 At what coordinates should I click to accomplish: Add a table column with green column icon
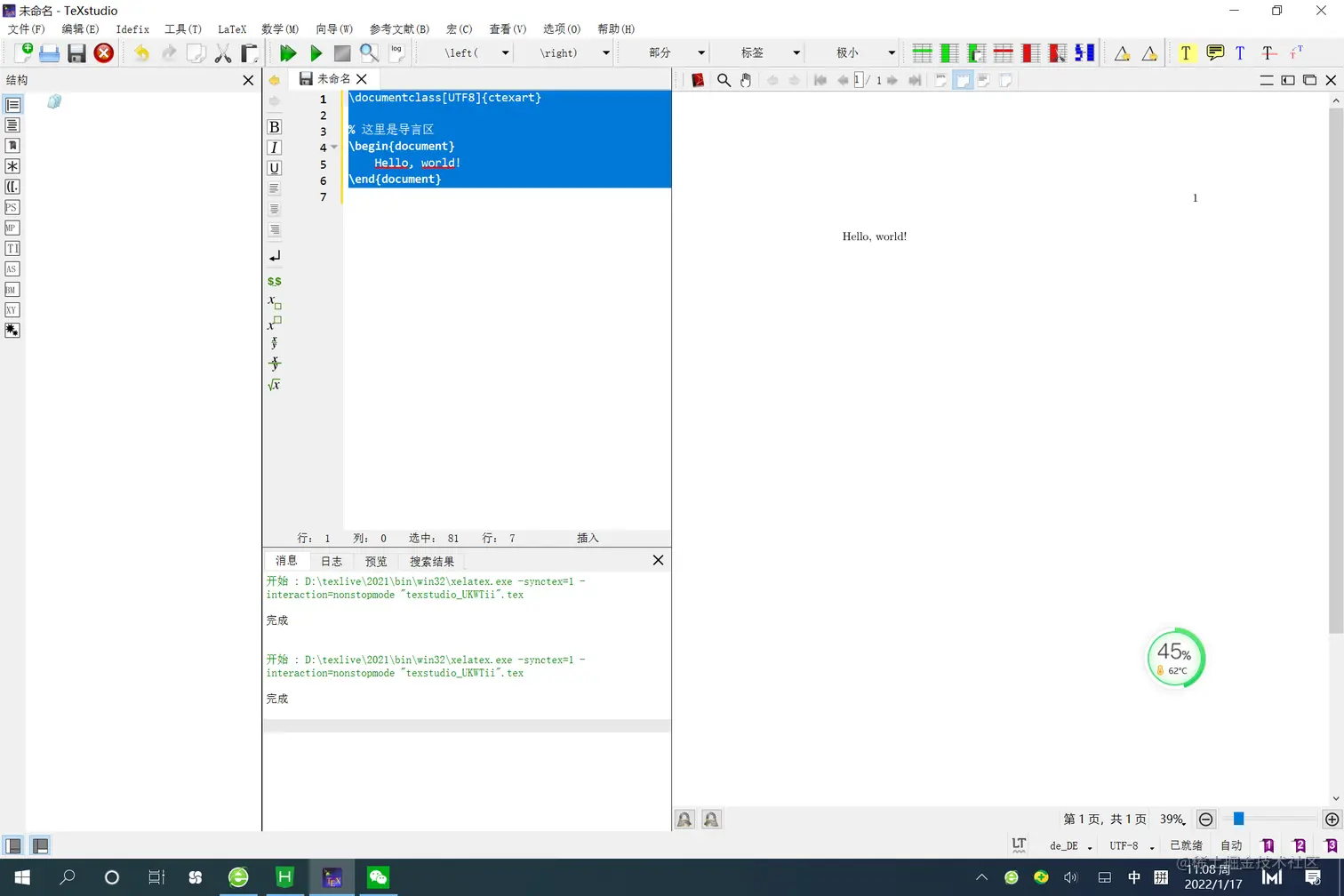coord(949,53)
